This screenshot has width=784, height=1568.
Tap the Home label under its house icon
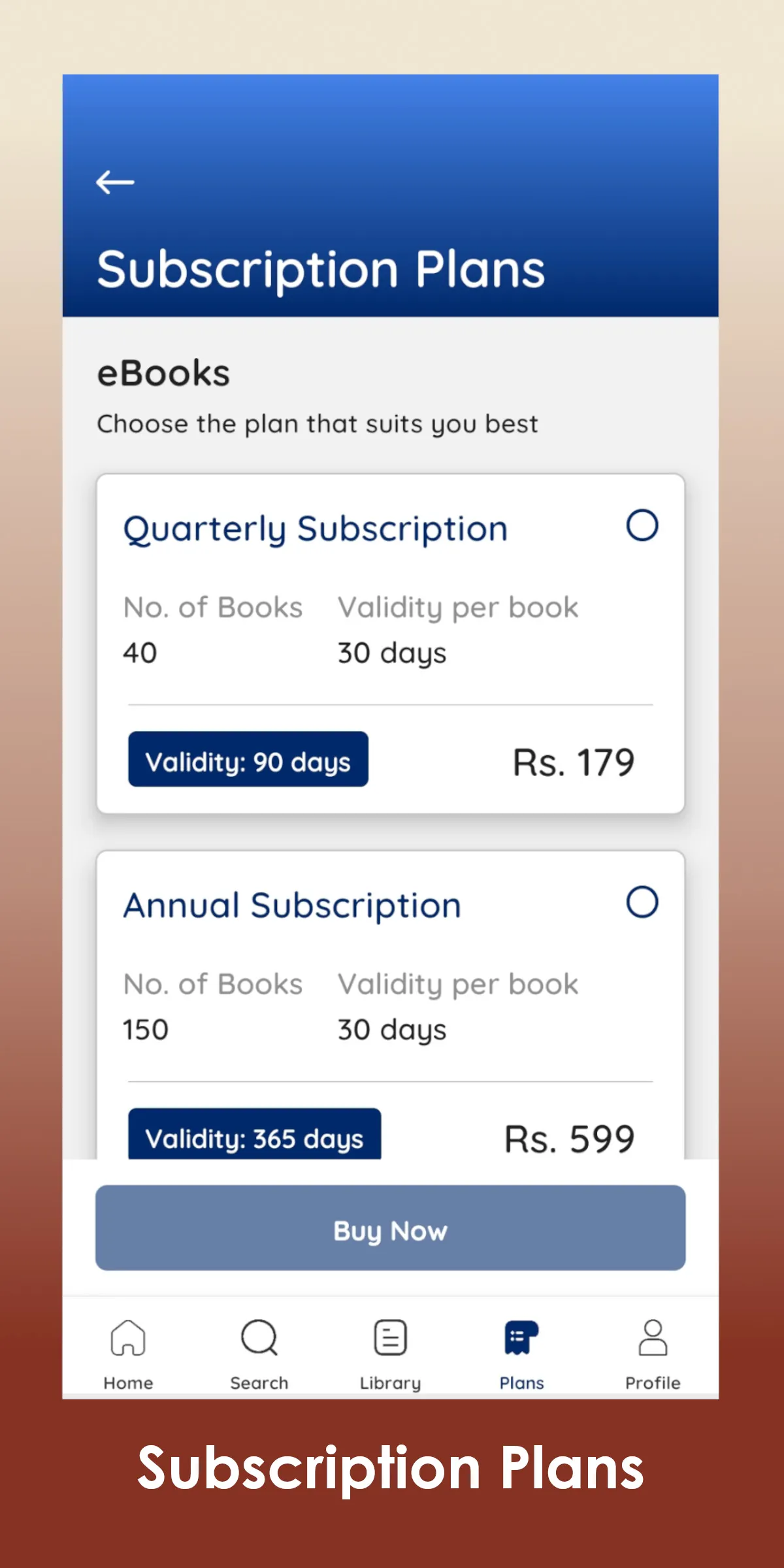click(128, 1382)
